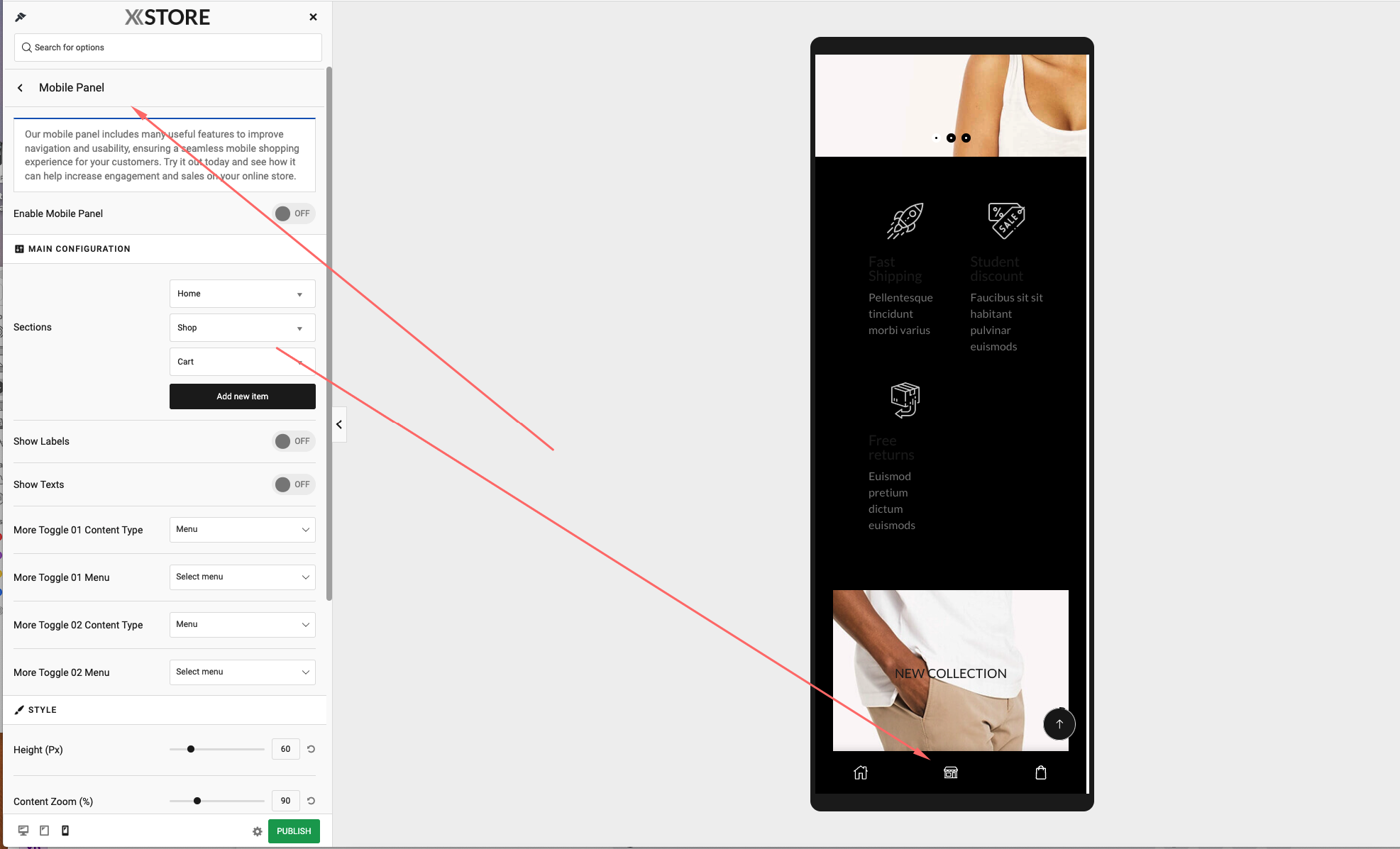The height and width of the screenshot is (849, 1400).
Task: Click the tablet preview icon bottom-left
Action: point(44,830)
